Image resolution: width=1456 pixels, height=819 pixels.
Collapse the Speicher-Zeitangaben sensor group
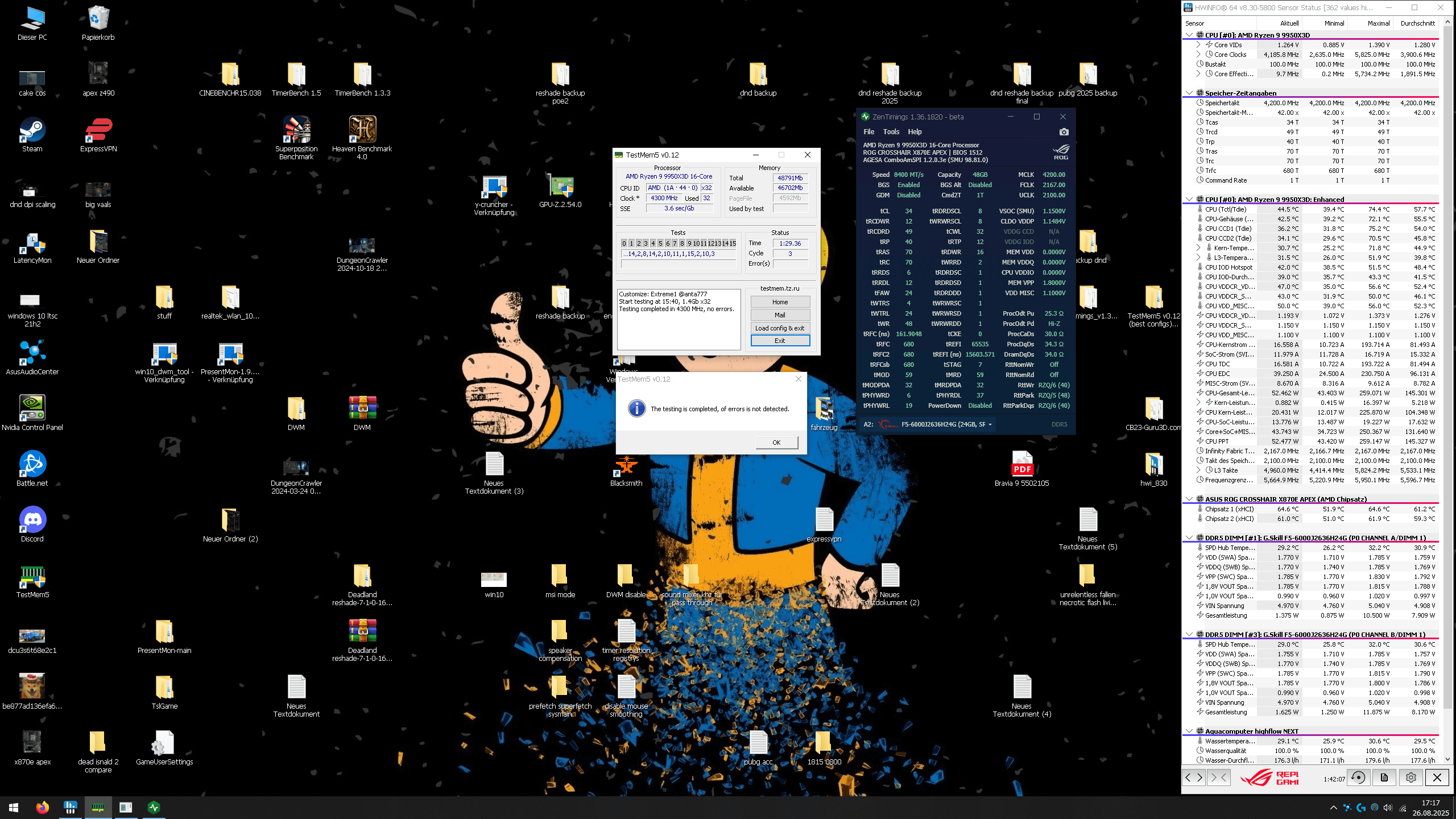(x=1189, y=93)
